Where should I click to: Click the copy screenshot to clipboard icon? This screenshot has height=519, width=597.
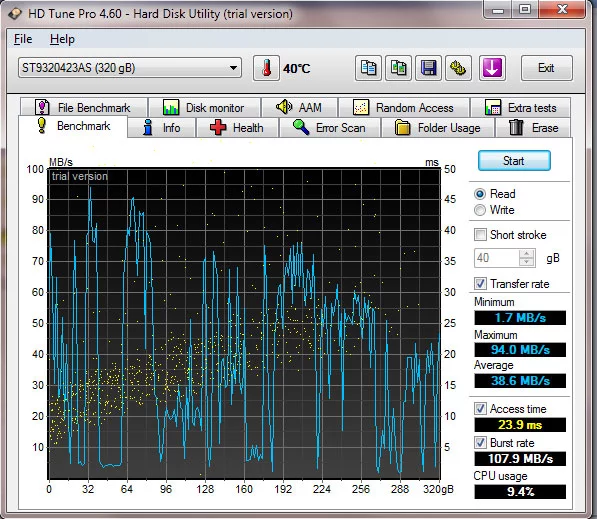point(398,68)
